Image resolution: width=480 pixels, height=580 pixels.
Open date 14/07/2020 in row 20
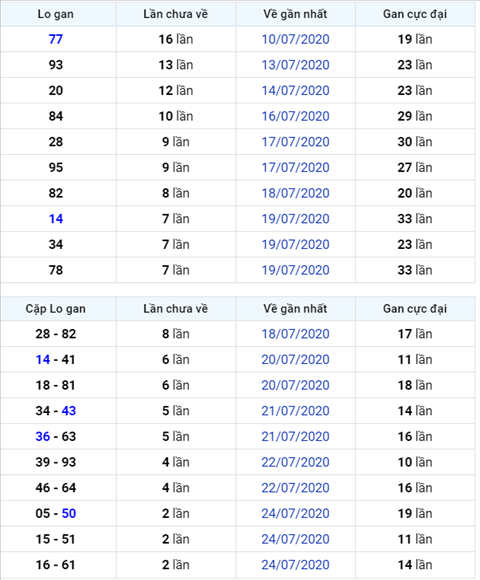(x=295, y=91)
